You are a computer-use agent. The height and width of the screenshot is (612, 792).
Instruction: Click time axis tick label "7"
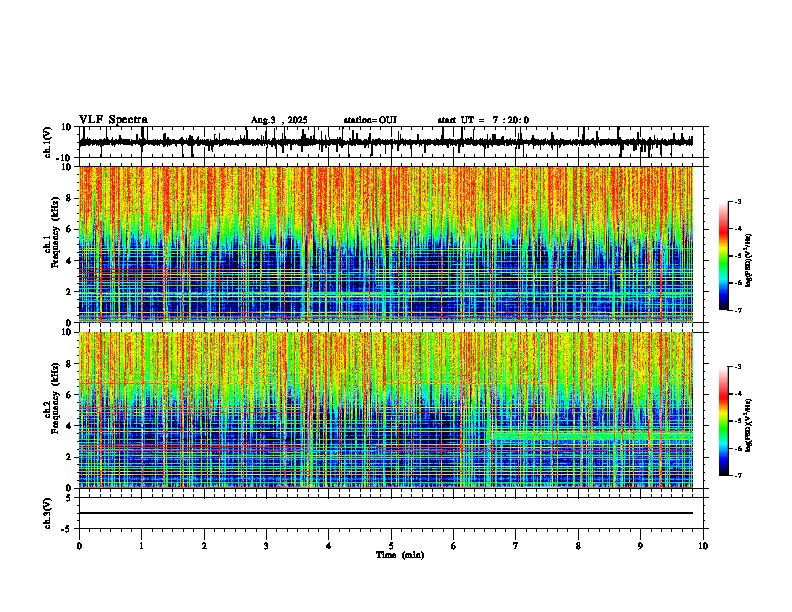[516, 546]
